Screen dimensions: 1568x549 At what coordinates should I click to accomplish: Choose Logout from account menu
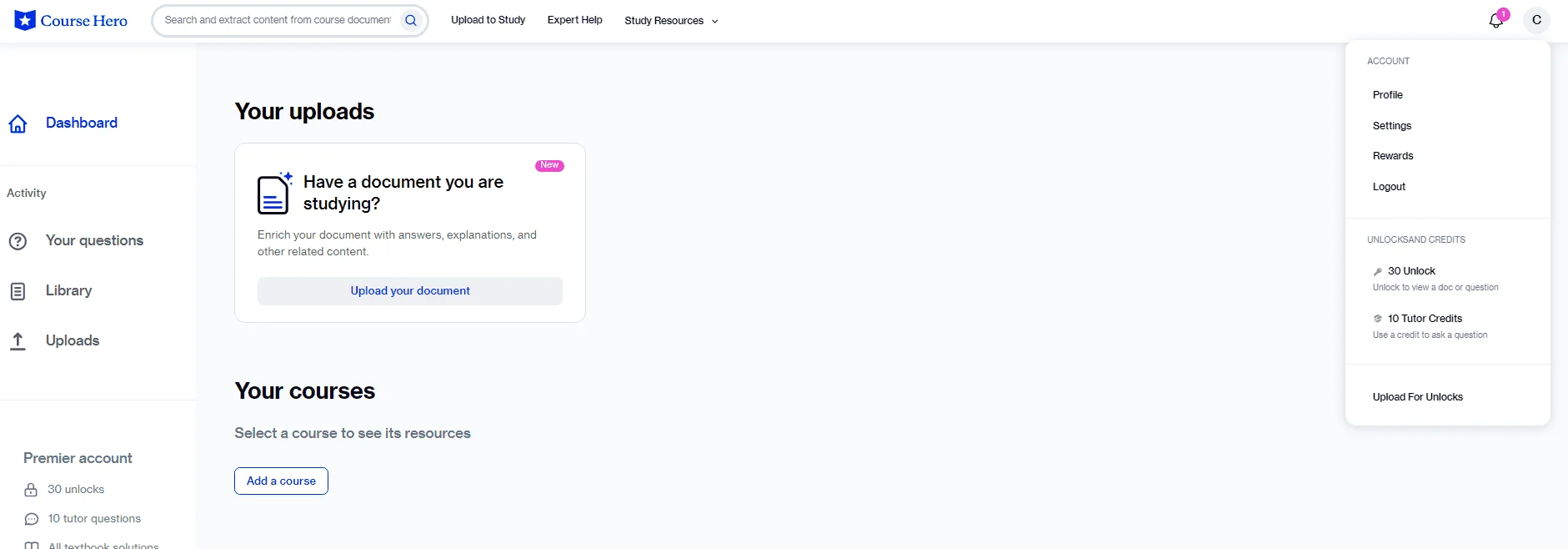pyautogui.click(x=1389, y=187)
